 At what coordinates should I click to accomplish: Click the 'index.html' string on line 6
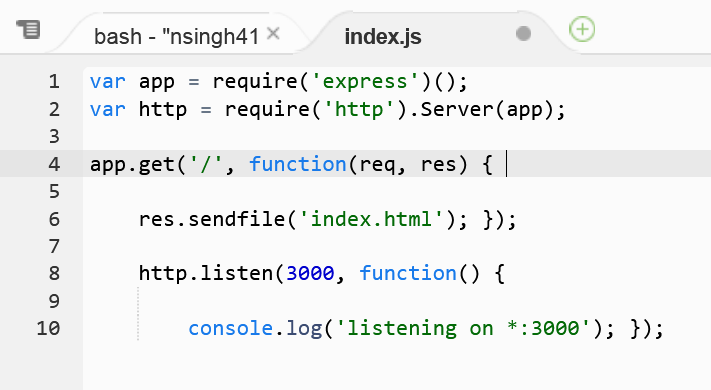point(370,219)
